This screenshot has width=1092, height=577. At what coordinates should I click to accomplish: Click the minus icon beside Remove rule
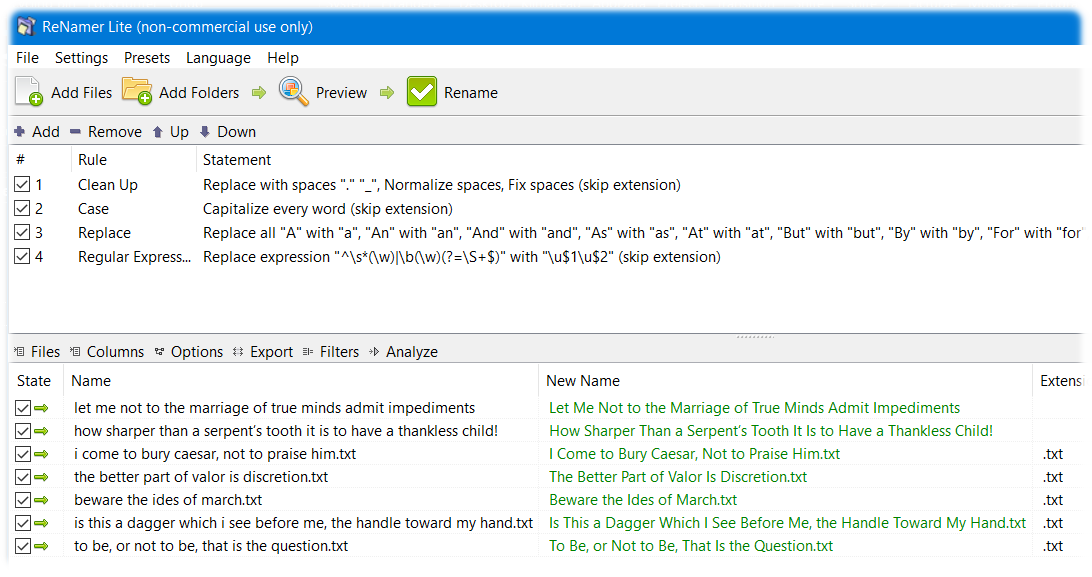pyautogui.click(x=75, y=132)
